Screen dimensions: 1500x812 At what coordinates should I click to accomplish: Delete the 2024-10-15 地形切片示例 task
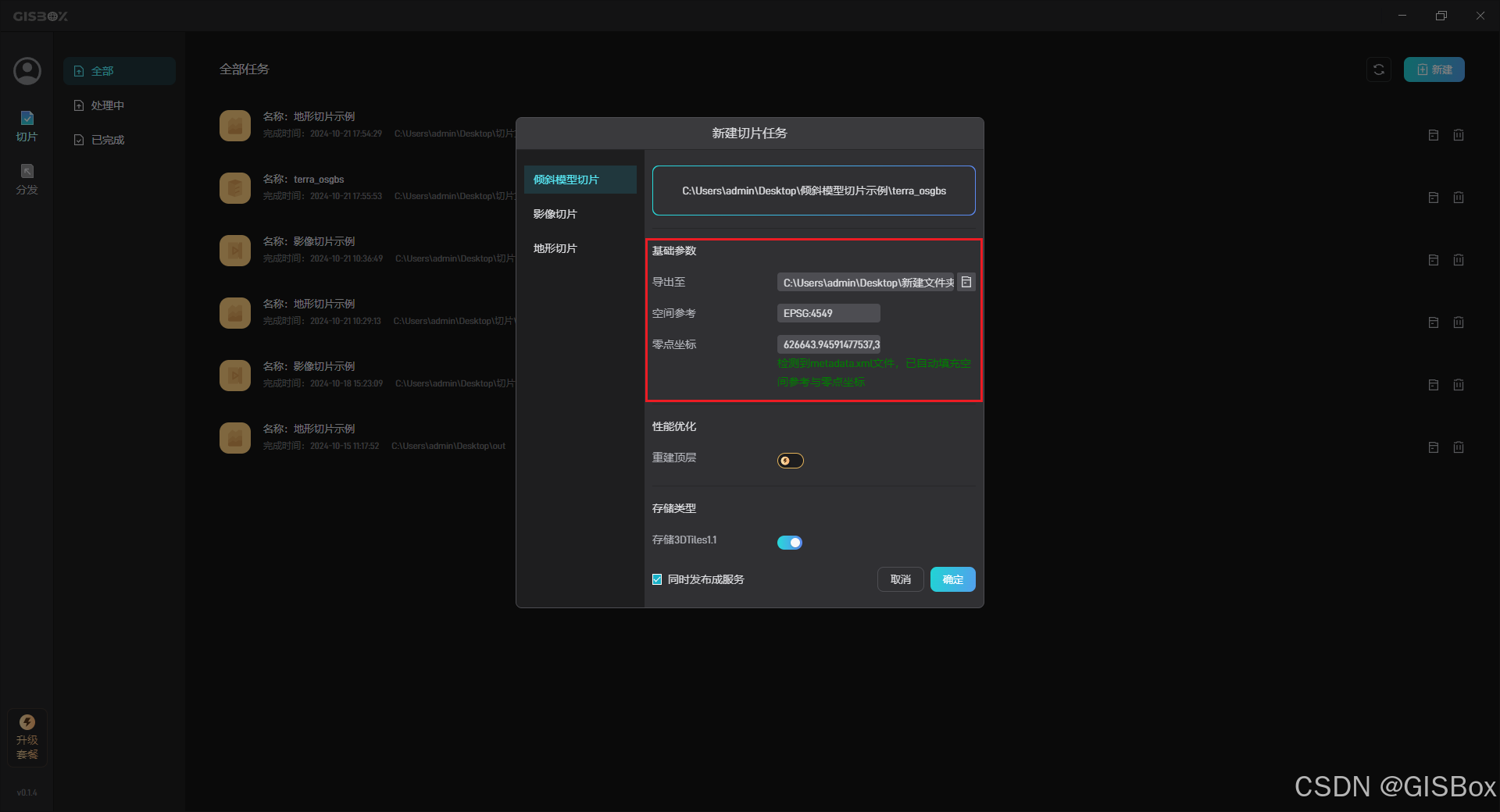pyautogui.click(x=1459, y=447)
